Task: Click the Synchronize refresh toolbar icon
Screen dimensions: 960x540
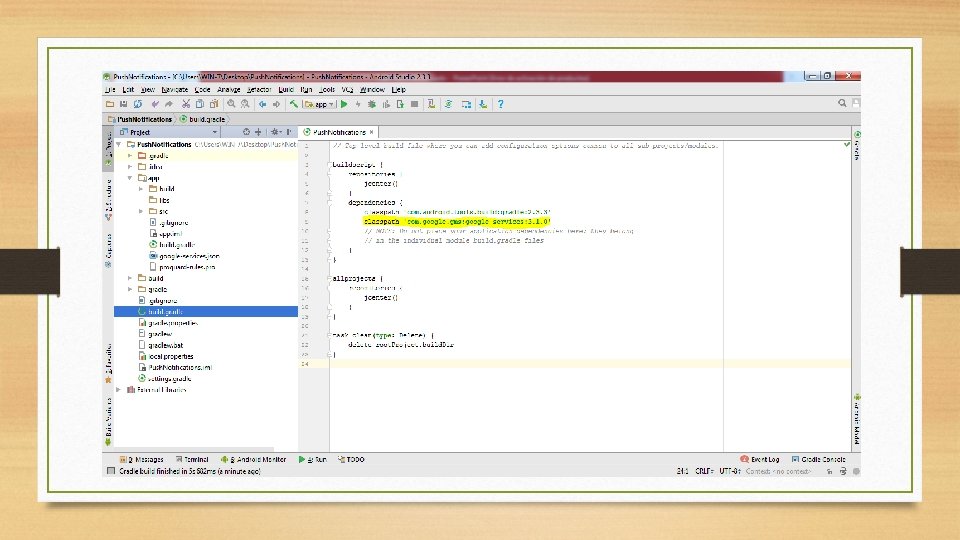Action: pos(138,105)
